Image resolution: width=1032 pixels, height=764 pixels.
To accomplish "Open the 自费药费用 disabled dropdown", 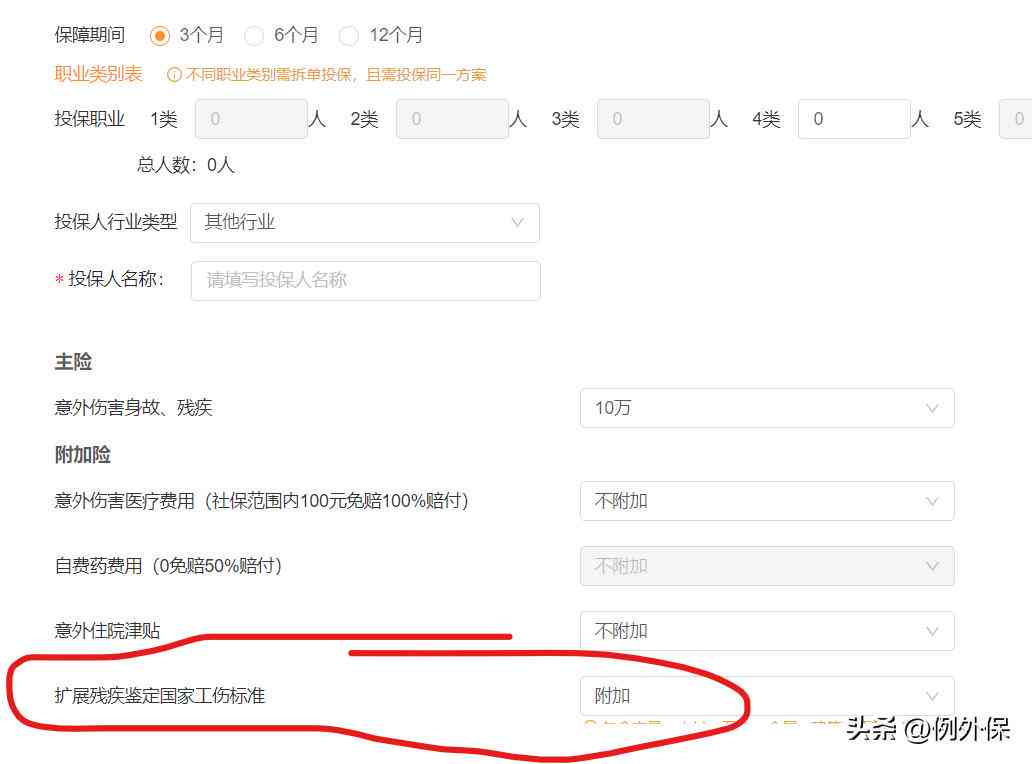I will coord(767,566).
